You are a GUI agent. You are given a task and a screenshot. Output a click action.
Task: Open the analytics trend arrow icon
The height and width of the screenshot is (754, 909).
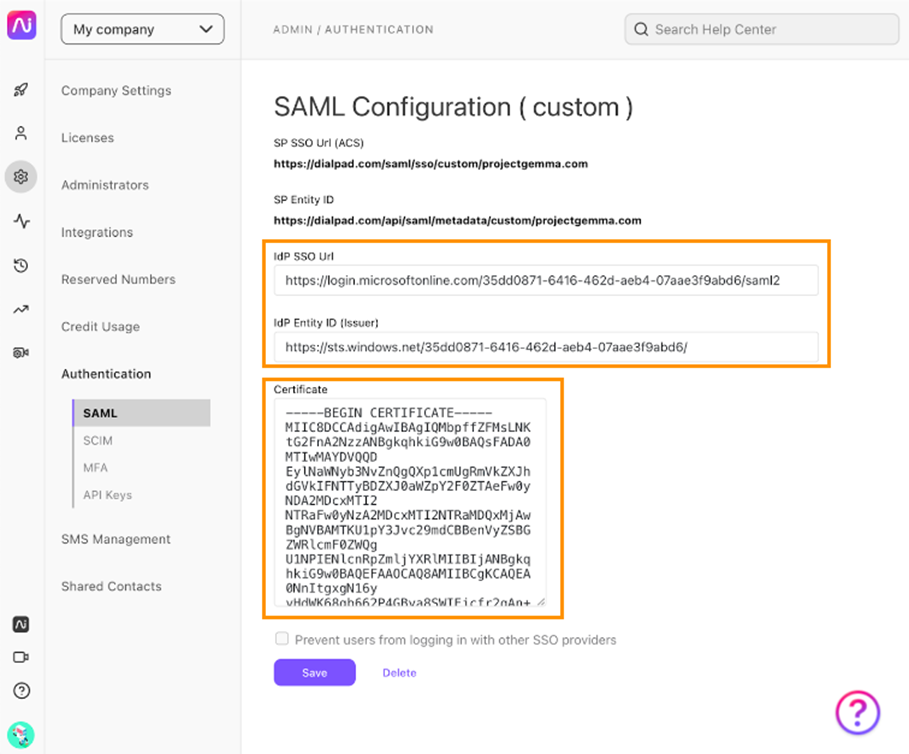pos(21,309)
